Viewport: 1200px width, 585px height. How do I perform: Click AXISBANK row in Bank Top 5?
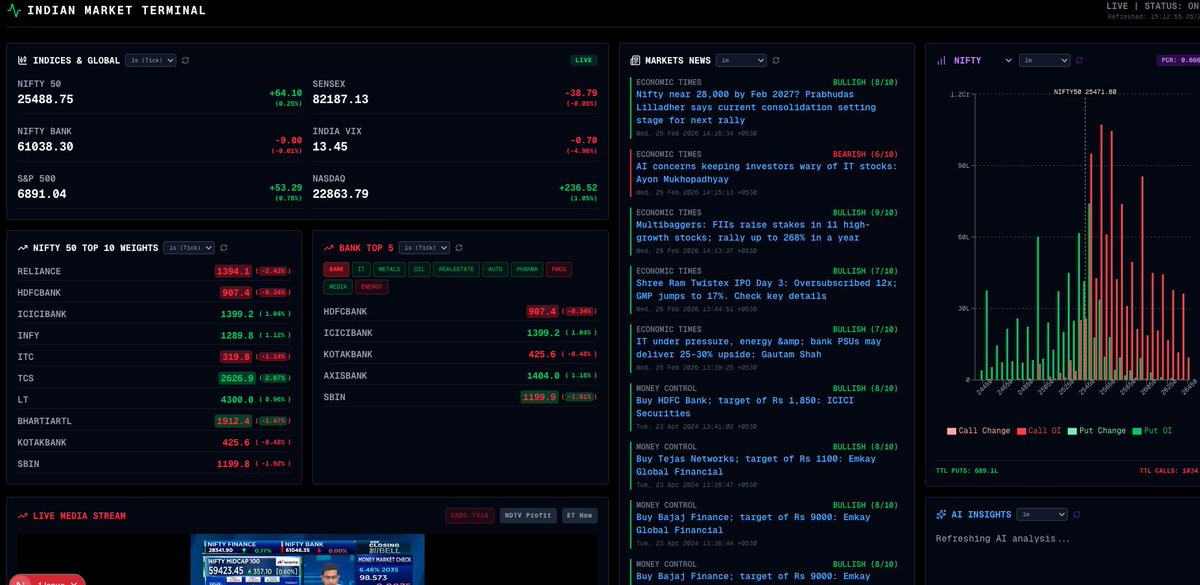coord(460,376)
